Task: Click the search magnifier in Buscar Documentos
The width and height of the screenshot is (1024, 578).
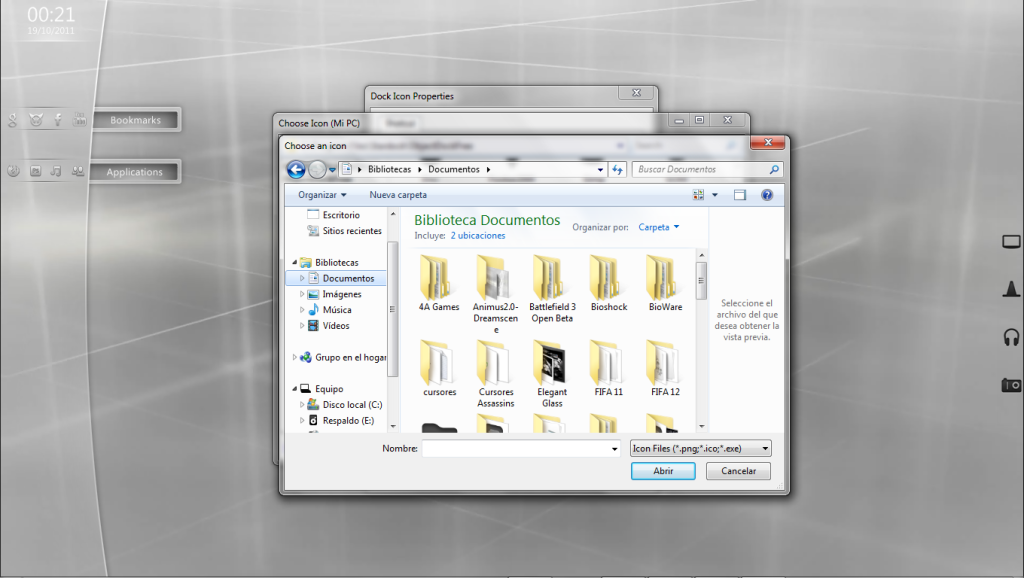Action: (774, 169)
